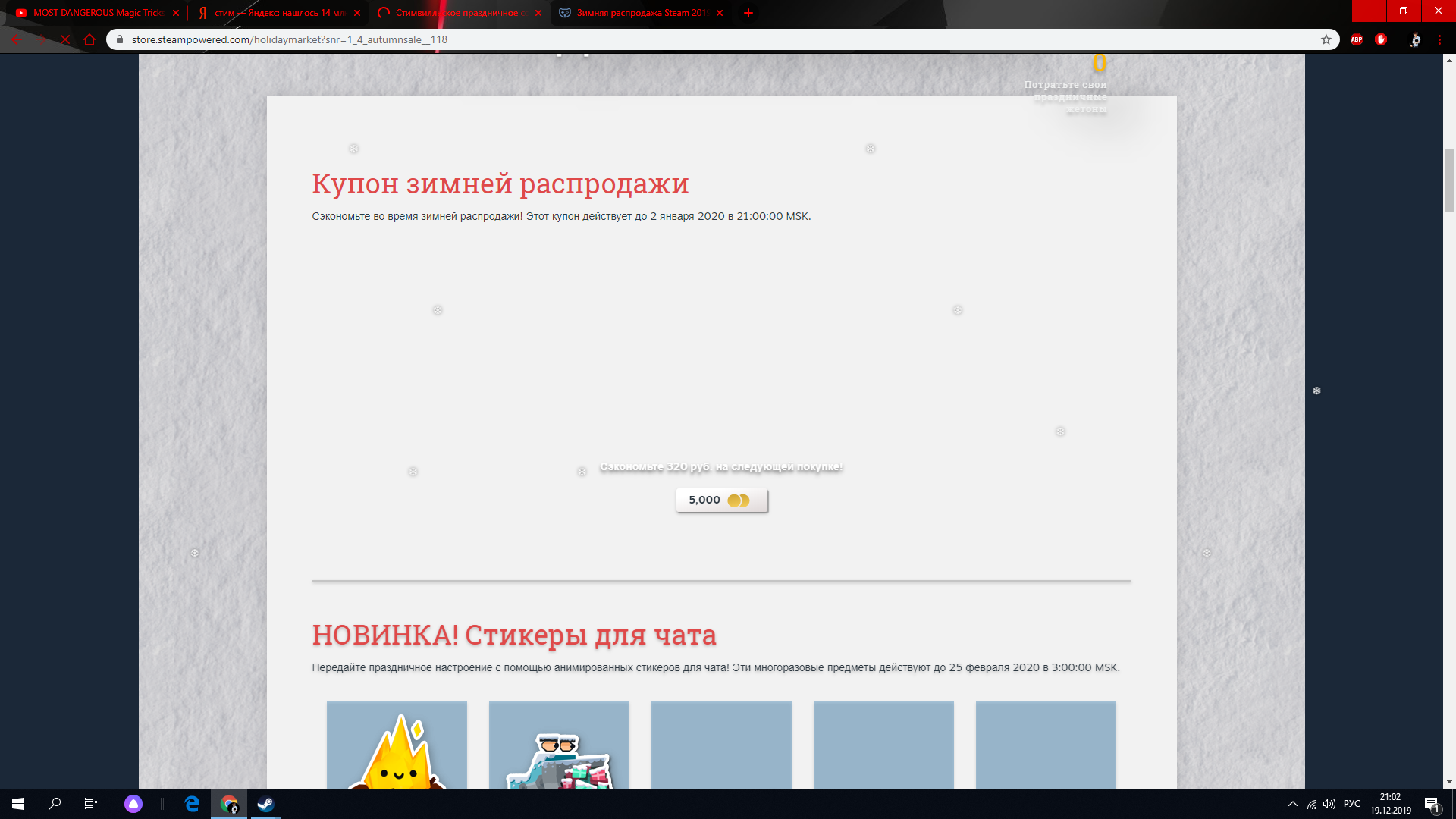Select the Зимняя распродажа Steam tab
This screenshot has height=819, width=1456.
point(639,13)
